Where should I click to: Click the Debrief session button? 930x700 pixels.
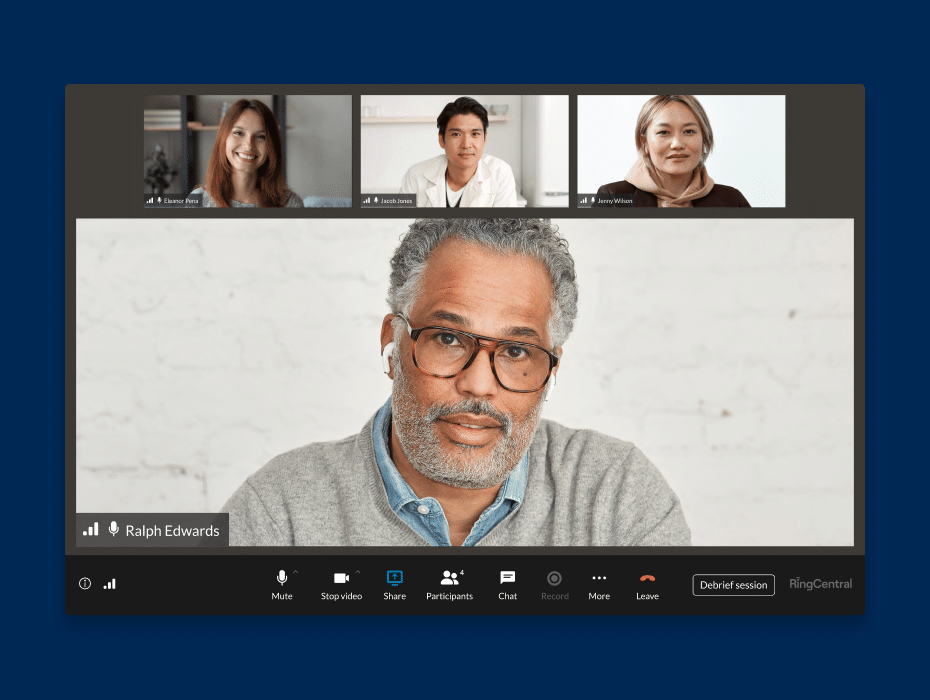tap(733, 585)
